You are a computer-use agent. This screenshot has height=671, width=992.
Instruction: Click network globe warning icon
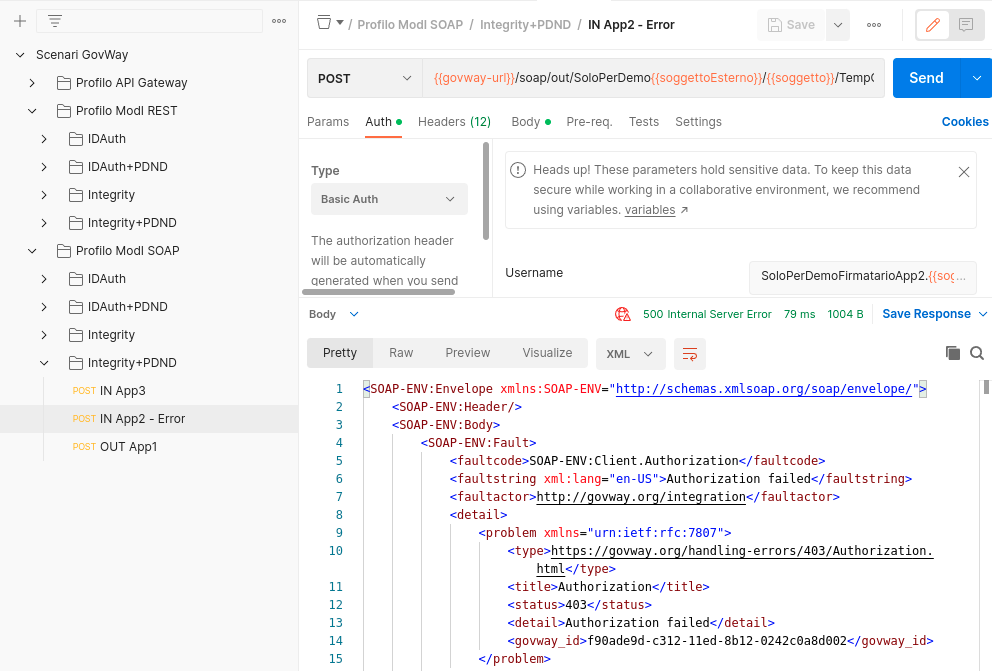coord(623,314)
